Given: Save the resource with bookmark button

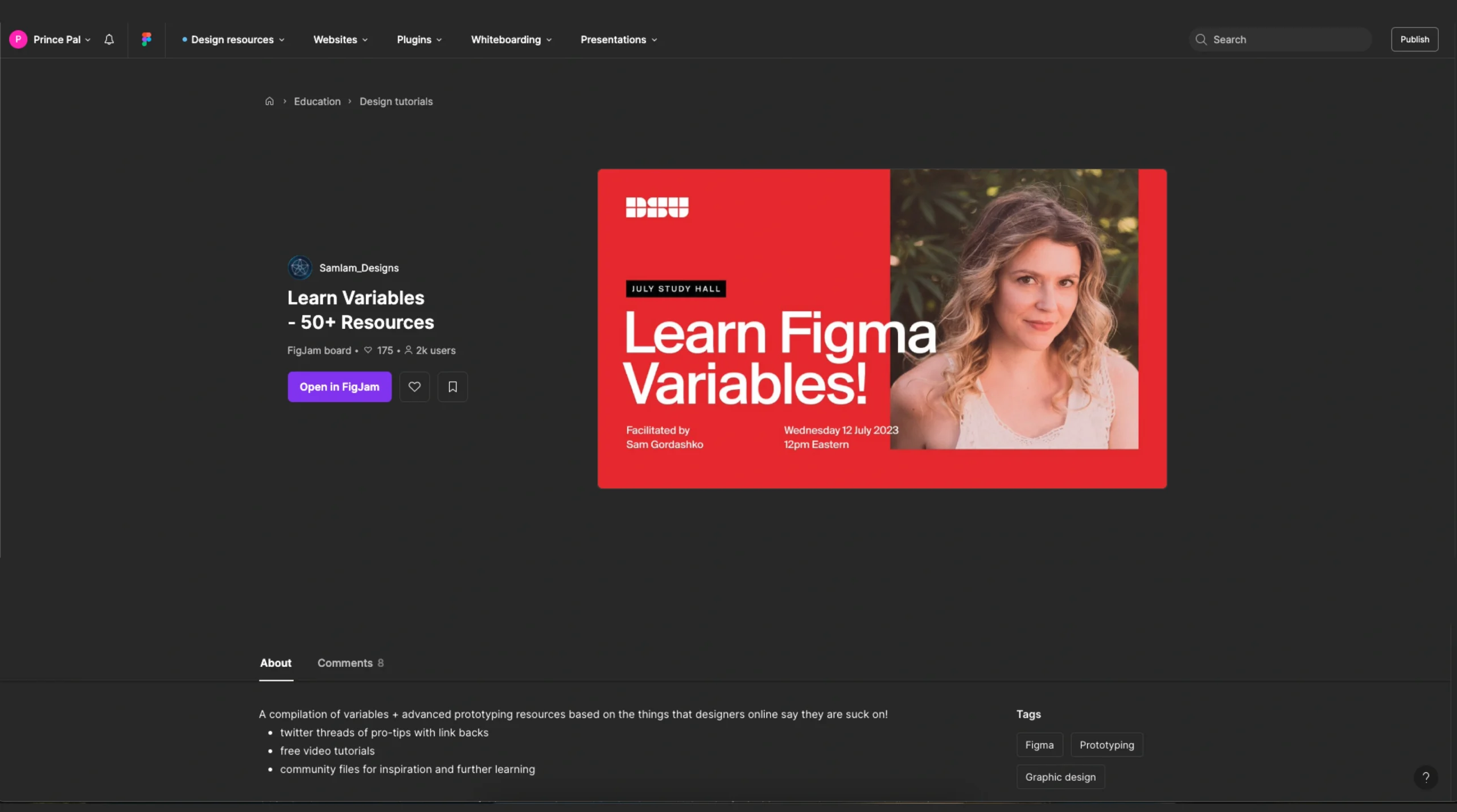Looking at the screenshot, I should point(452,387).
